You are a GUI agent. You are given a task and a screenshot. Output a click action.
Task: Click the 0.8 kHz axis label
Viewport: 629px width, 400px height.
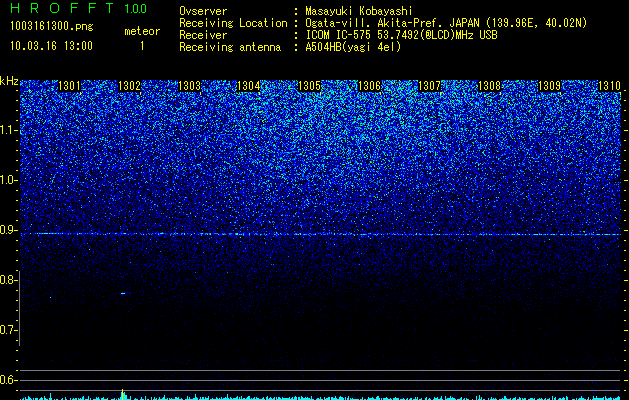(x=9, y=280)
